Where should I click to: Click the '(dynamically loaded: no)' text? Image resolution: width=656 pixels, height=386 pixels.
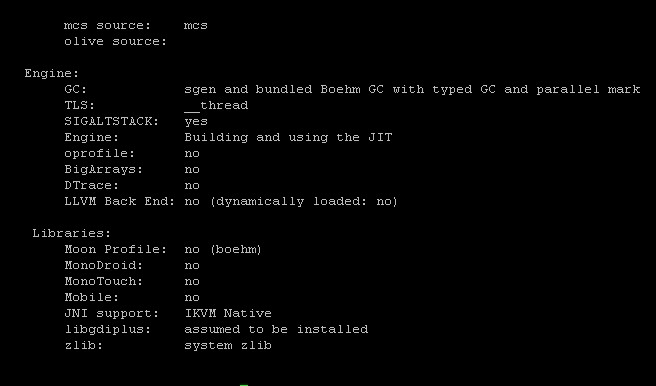(304, 202)
